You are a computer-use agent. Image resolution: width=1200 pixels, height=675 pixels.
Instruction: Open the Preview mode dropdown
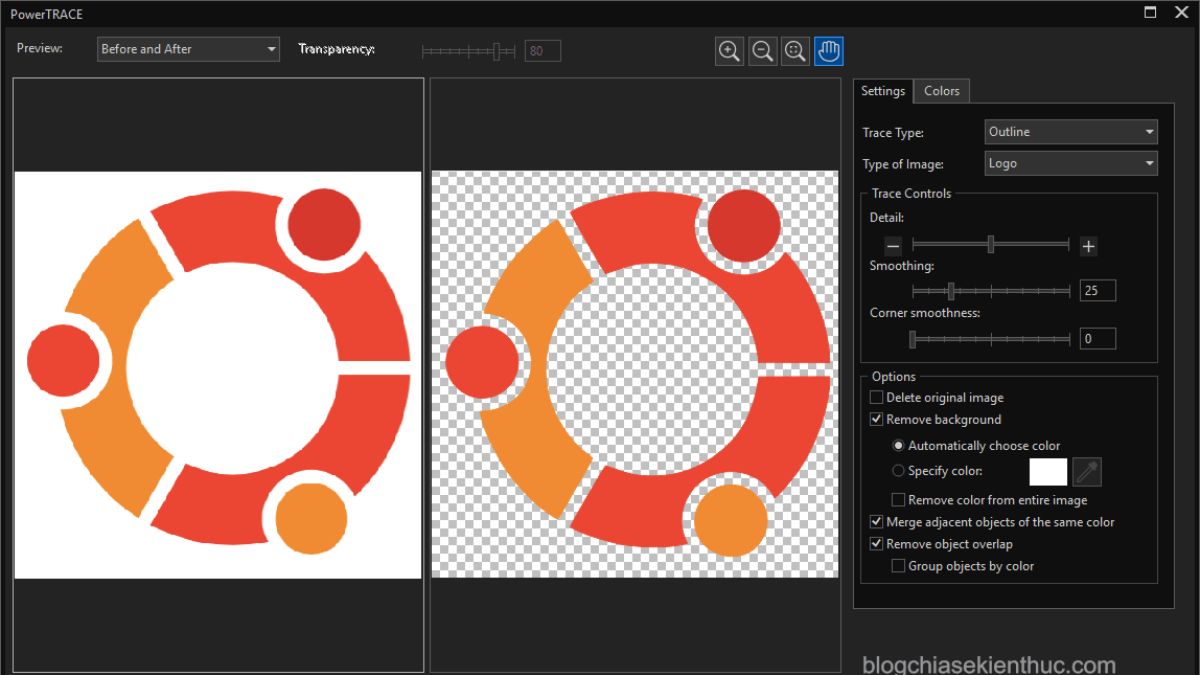189,49
